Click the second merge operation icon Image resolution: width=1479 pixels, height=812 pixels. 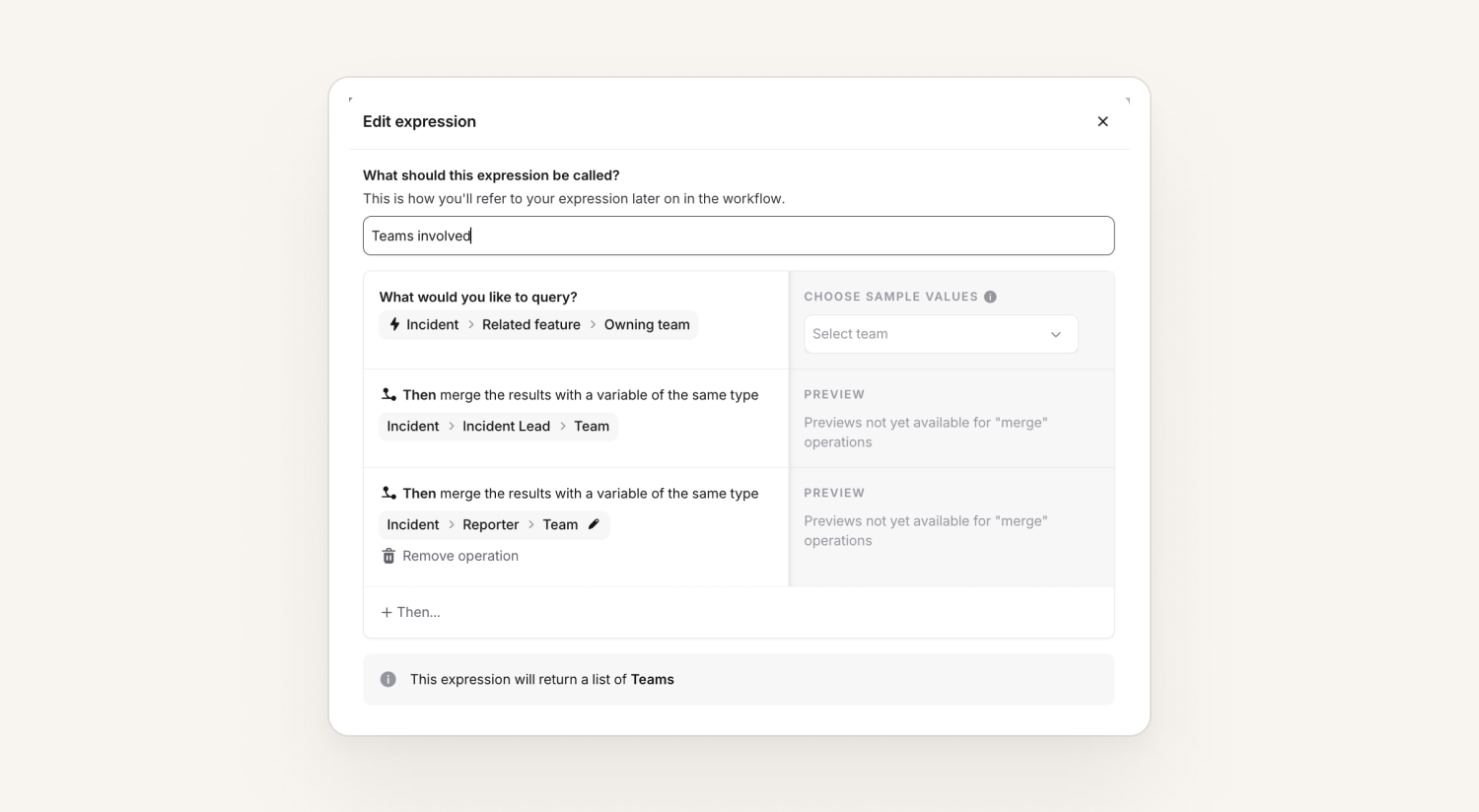(388, 493)
